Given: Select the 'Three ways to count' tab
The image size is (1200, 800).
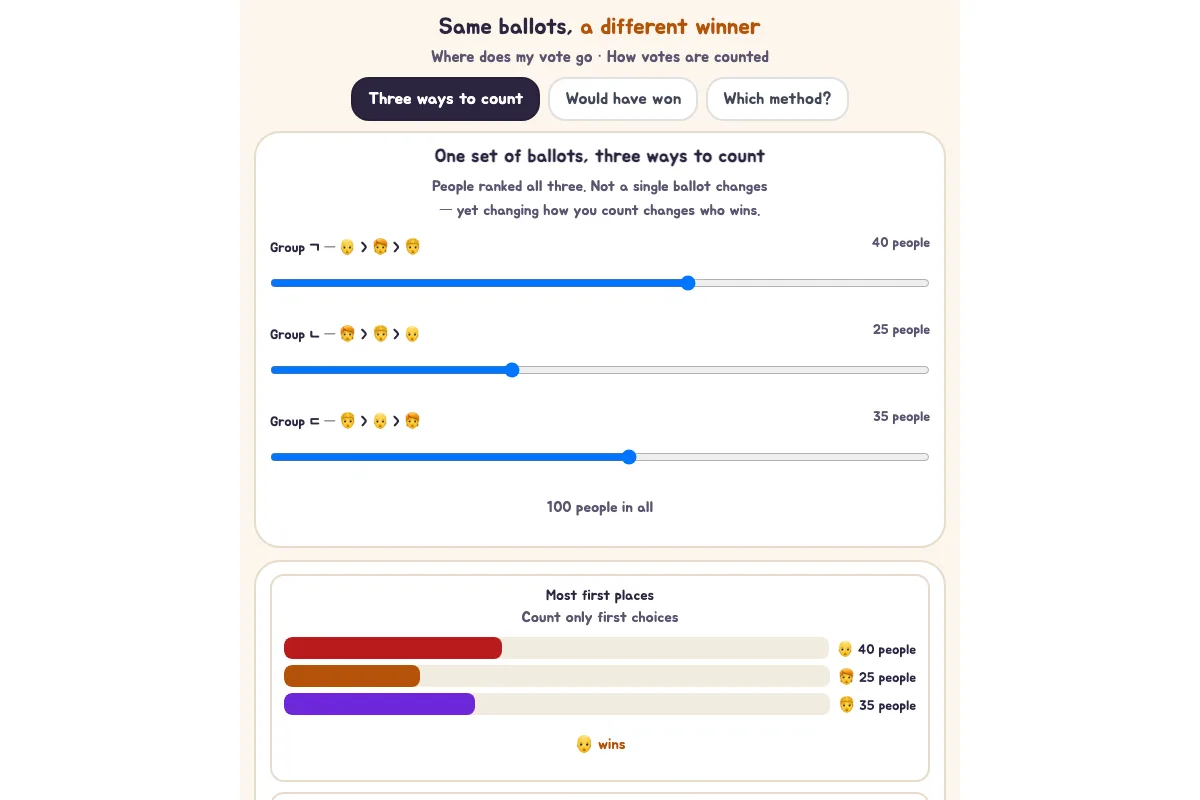Looking at the screenshot, I should pos(445,99).
